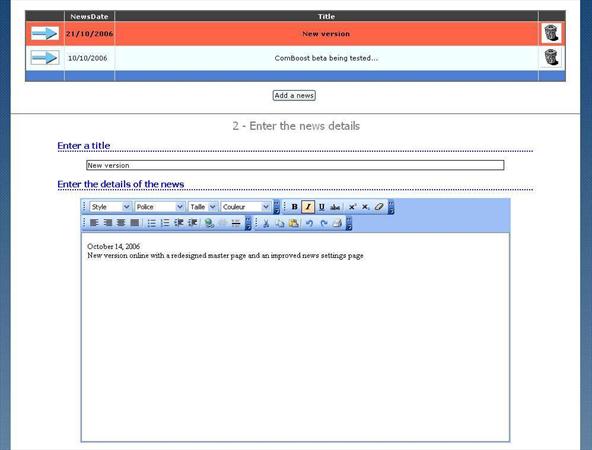Justify the text

[134, 223]
